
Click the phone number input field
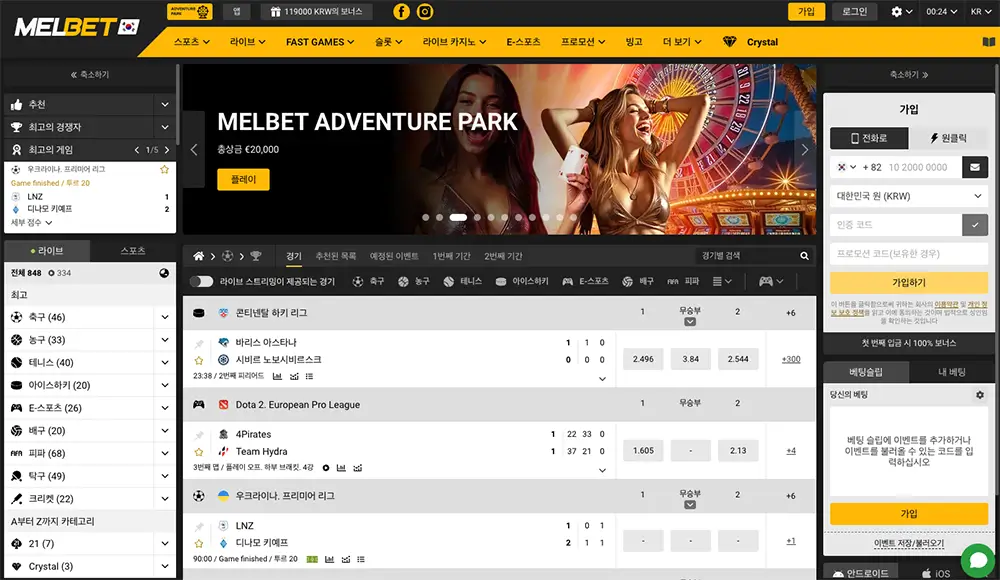pos(922,167)
